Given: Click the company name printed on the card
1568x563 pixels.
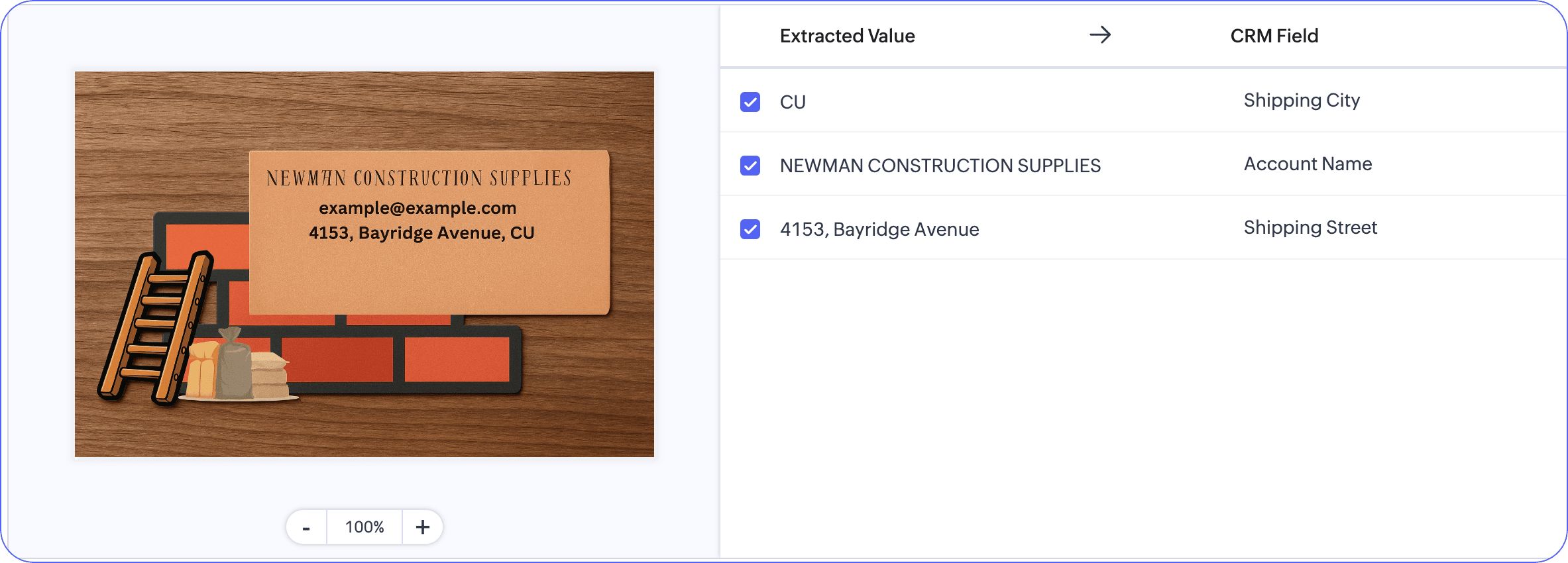Looking at the screenshot, I should click(419, 178).
